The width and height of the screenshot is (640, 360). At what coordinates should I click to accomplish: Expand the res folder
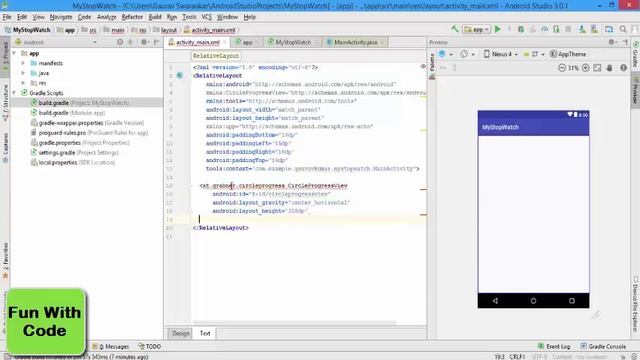click(23, 83)
